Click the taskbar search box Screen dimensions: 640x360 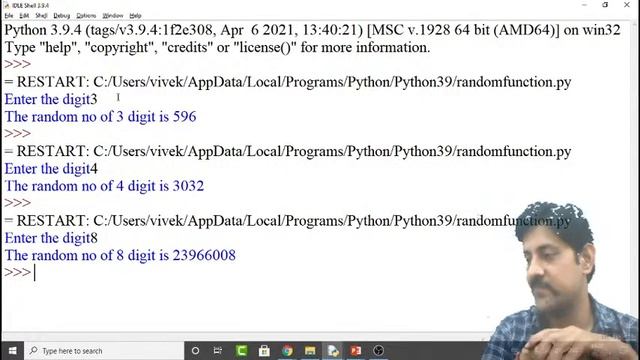click(x=104, y=351)
